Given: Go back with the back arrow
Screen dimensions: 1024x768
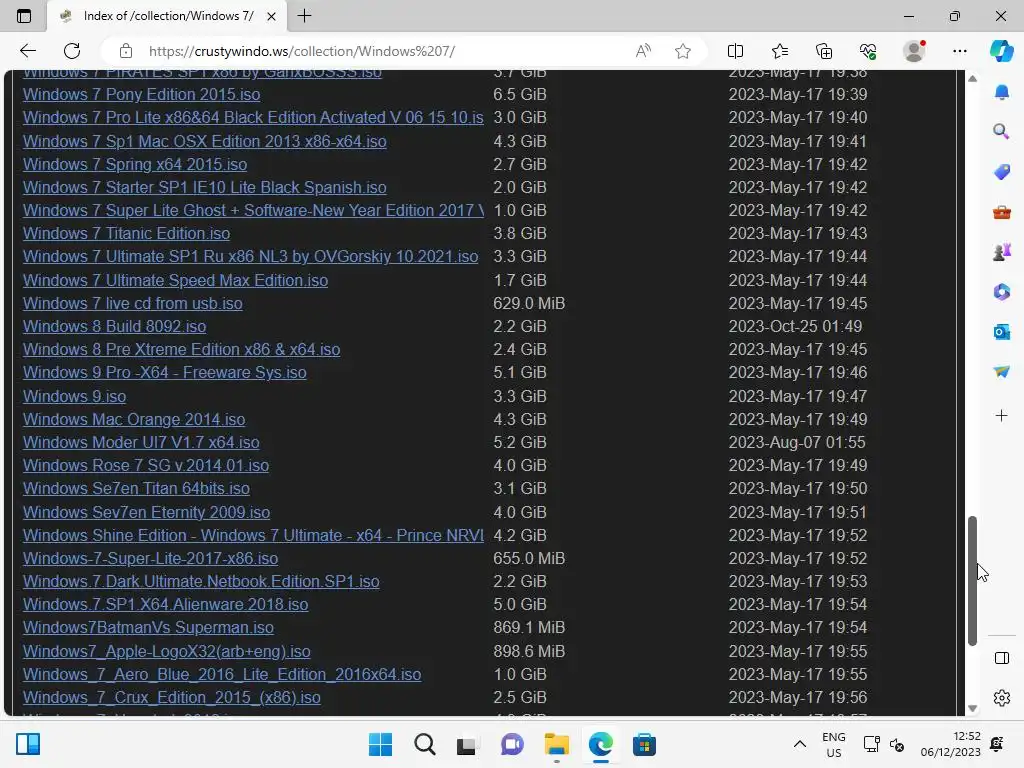Looking at the screenshot, I should [28, 51].
